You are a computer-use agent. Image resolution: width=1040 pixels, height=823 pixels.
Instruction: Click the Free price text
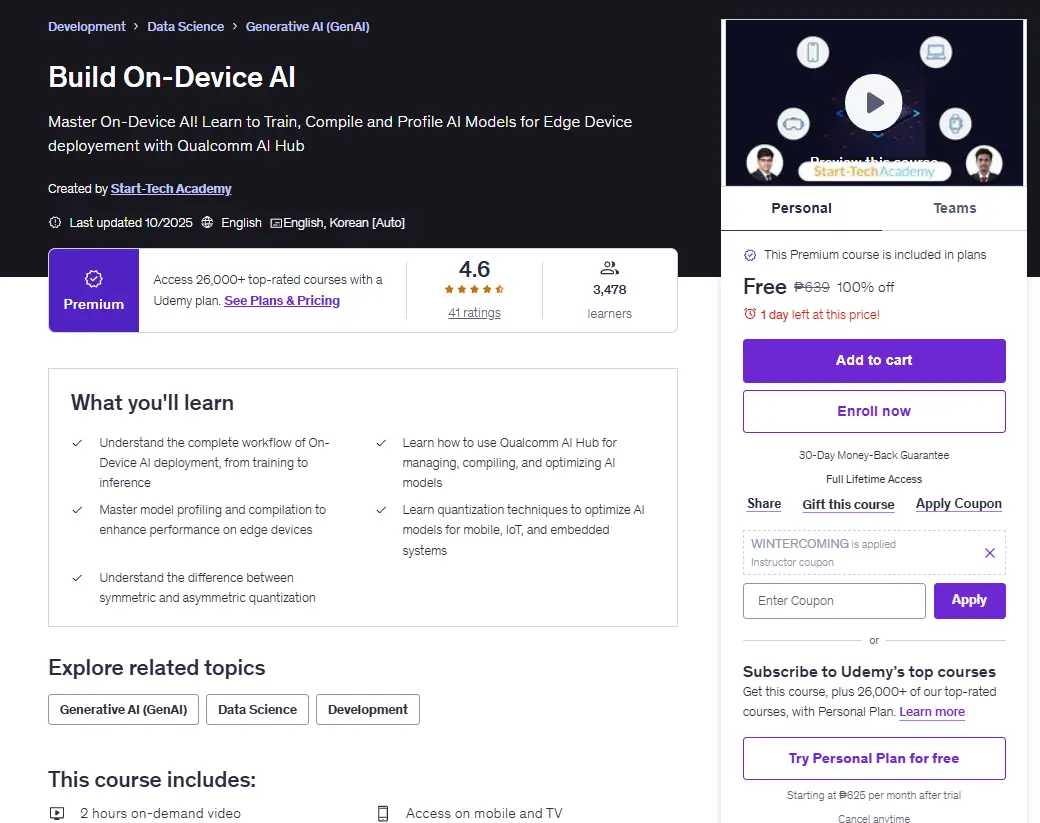(765, 286)
